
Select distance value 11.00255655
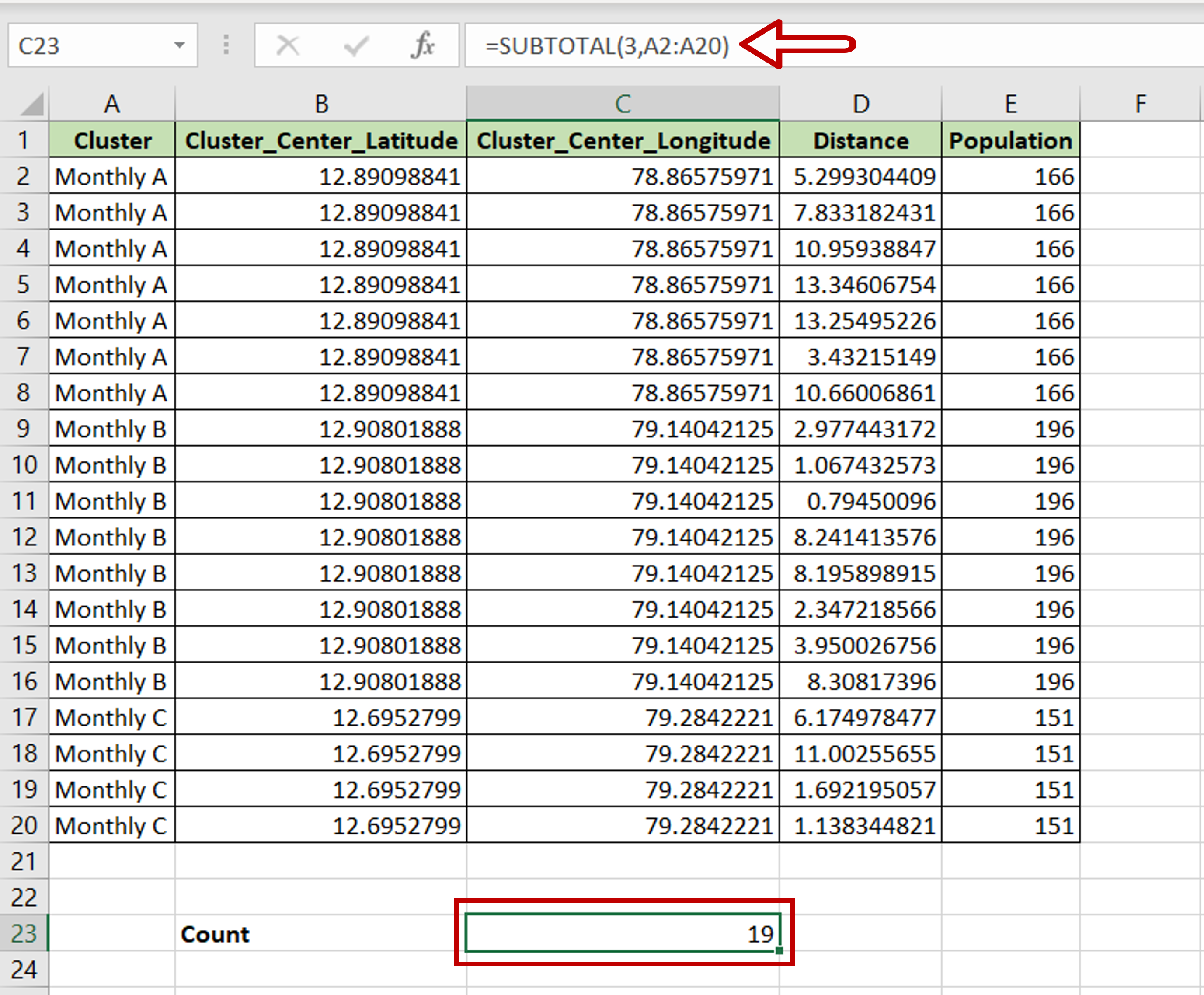coord(860,753)
